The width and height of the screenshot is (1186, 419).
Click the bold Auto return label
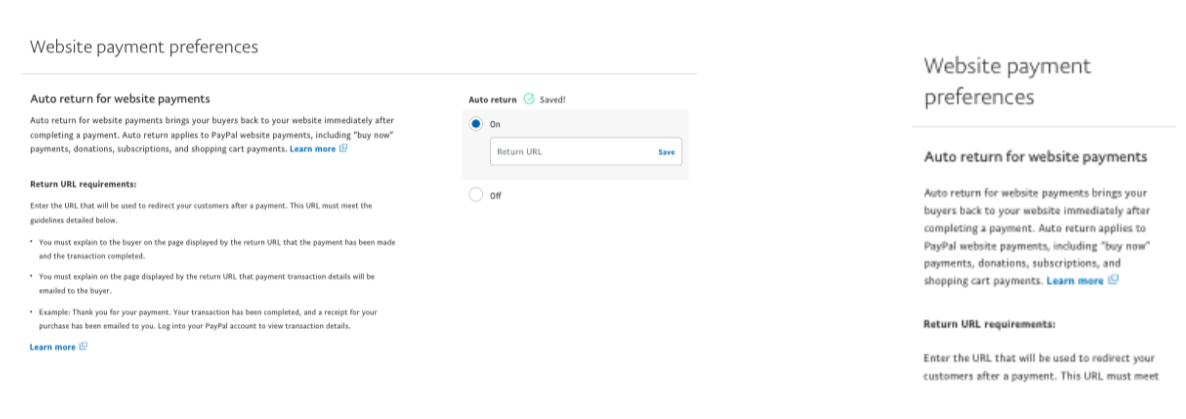tap(492, 100)
